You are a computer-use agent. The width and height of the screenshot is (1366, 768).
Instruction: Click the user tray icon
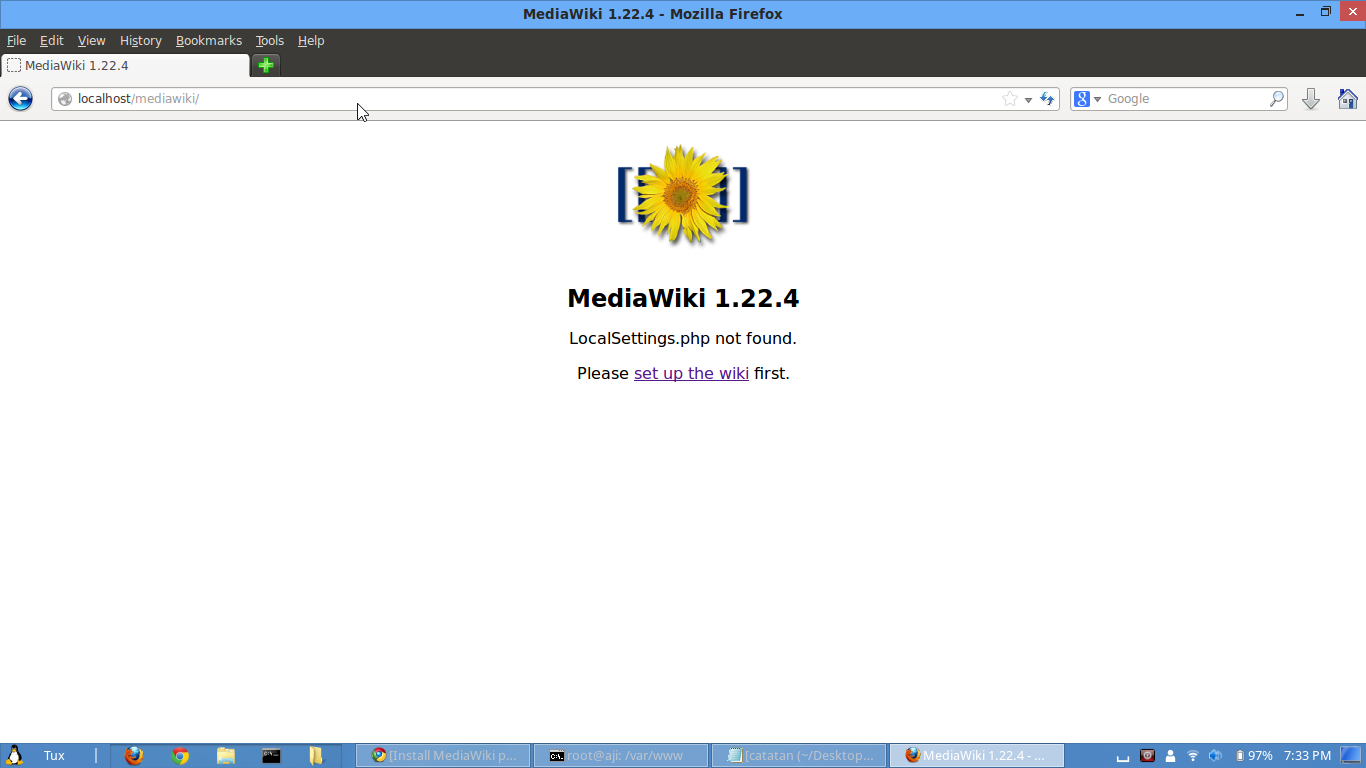pyautogui.click(x=1170, y=755)
